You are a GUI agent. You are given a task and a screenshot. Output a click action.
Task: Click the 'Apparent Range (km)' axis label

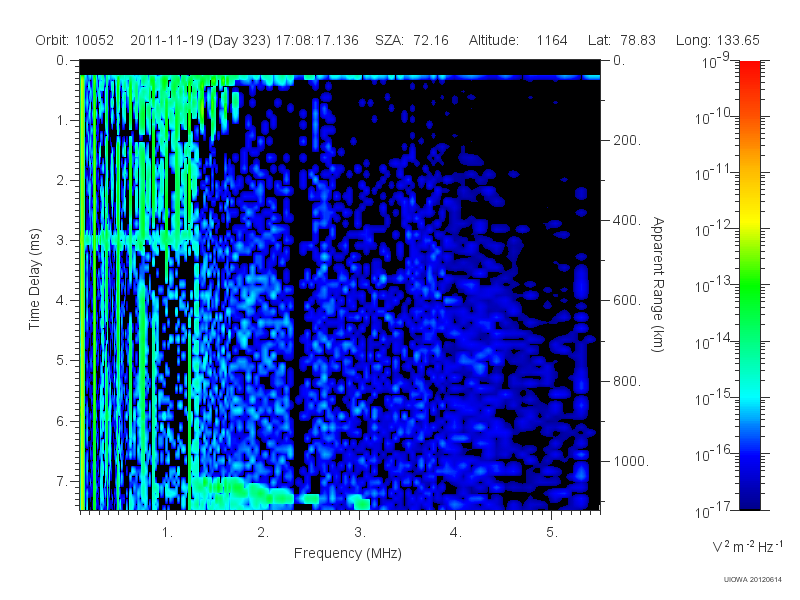coord(658,285)
